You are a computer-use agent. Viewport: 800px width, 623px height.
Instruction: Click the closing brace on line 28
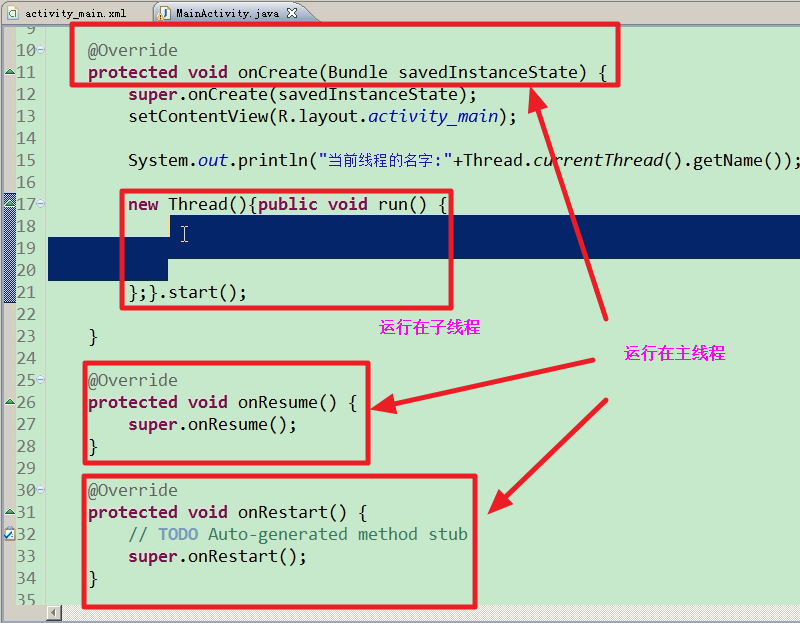[93, 447]
